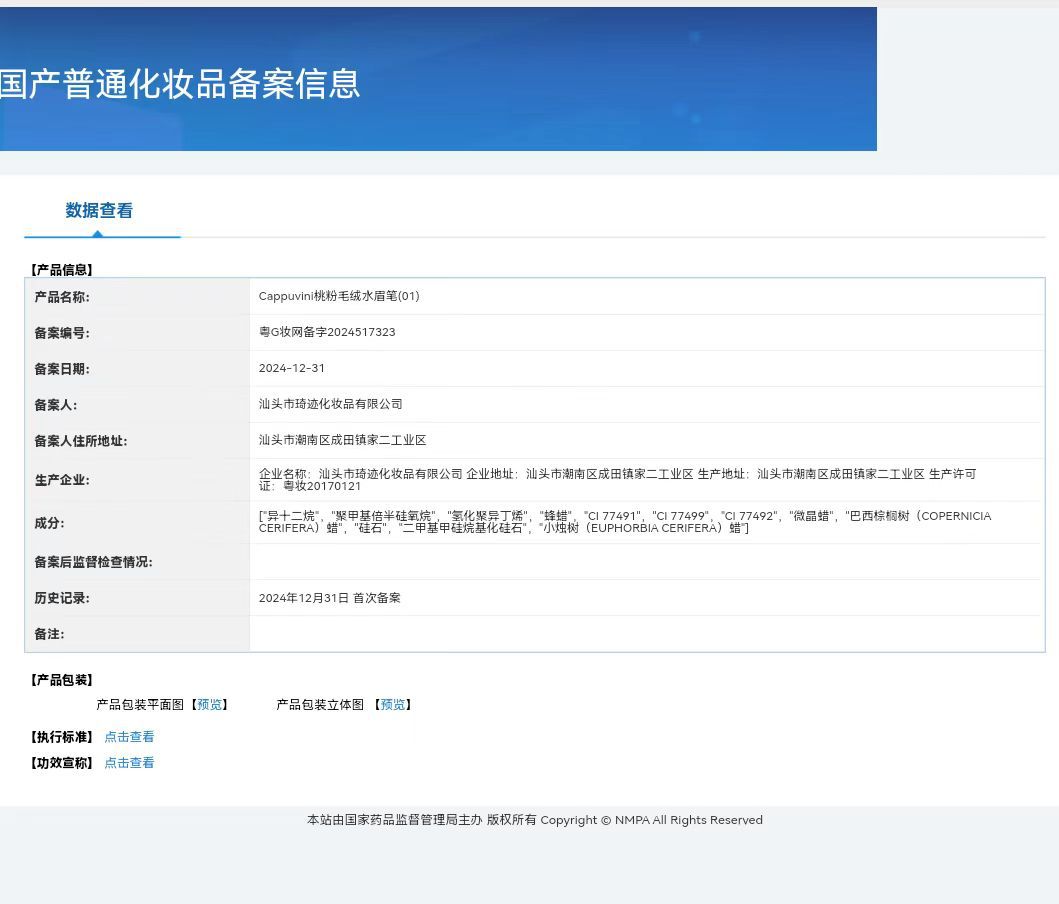
Task: Click the 产品名称 row label
Action: coord(61,297)
